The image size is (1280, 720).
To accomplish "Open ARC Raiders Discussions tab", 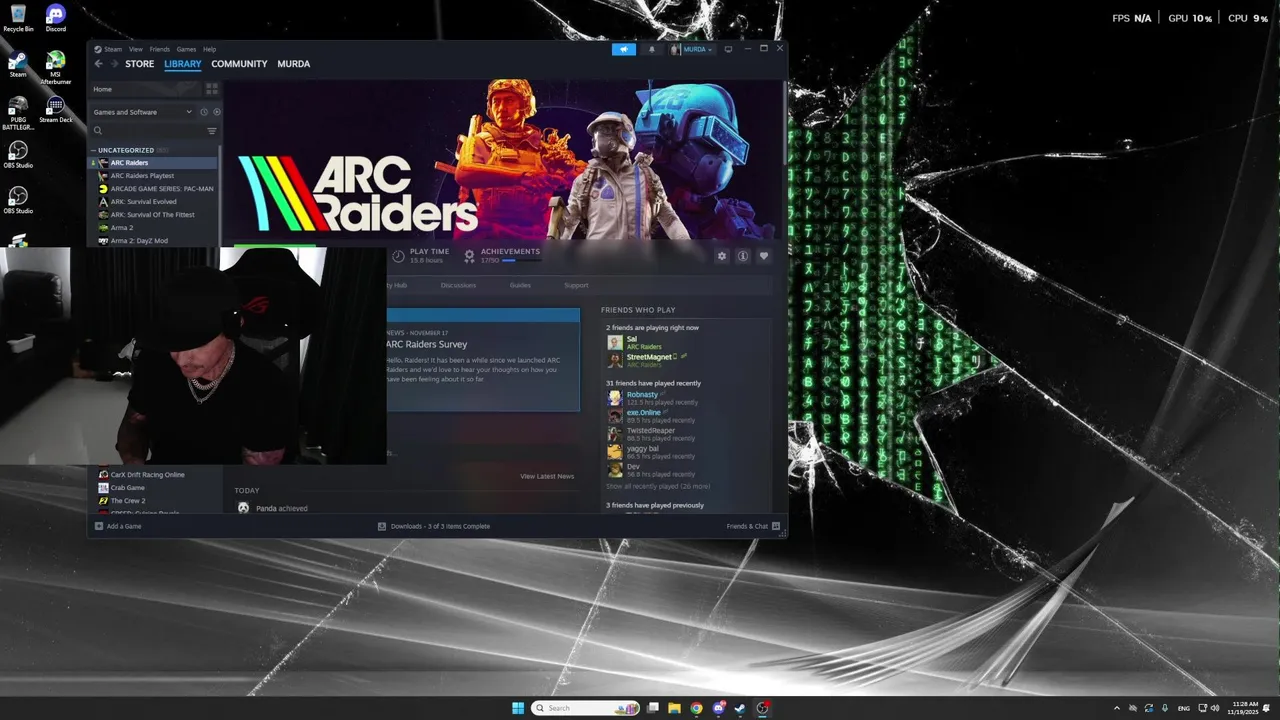I will [458, 285].
